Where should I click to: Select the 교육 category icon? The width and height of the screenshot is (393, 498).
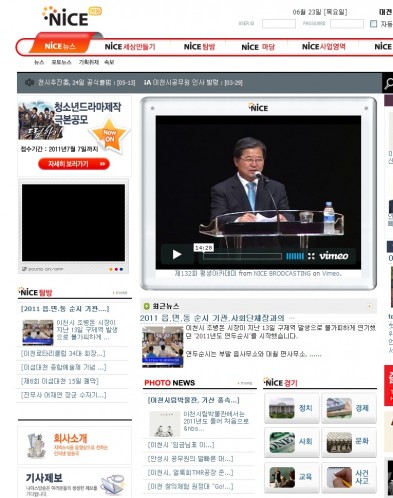pyautogui.click(x=292, y=478)
